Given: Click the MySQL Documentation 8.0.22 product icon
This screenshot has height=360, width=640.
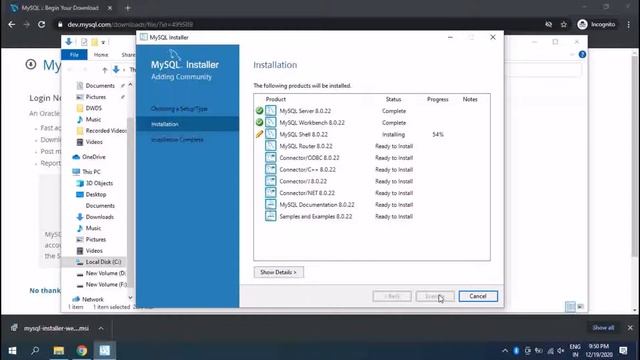Looking at the screenshot, I should coord(271,204).
